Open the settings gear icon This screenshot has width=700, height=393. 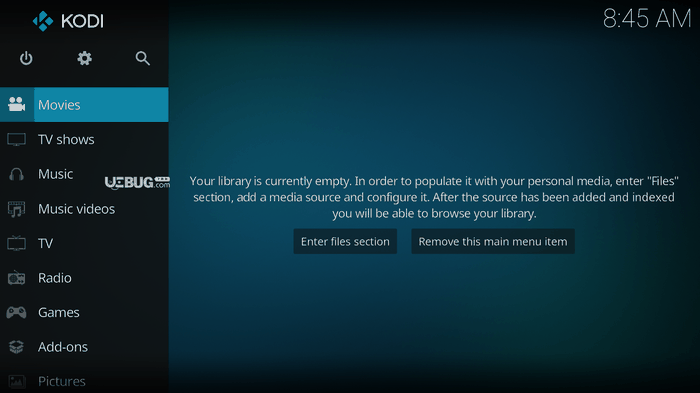[84, 59]
